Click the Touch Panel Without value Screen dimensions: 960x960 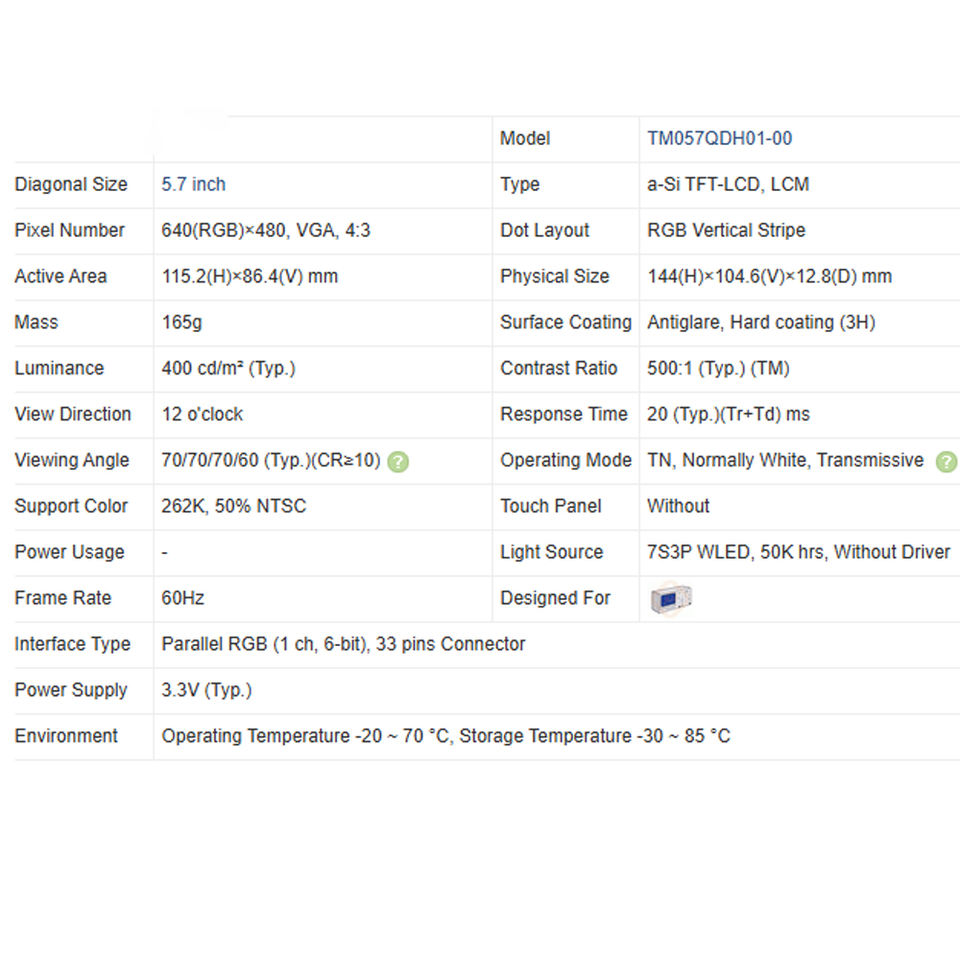678,506
